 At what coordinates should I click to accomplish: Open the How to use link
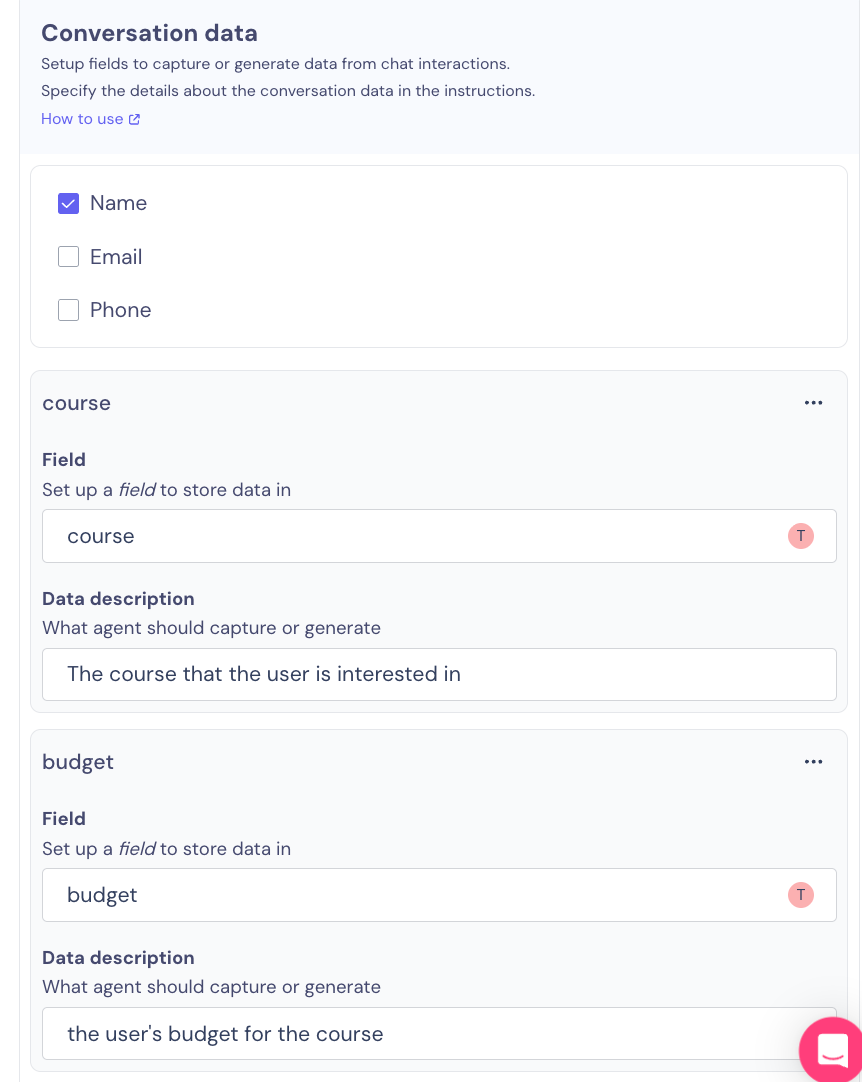point(90,119)
